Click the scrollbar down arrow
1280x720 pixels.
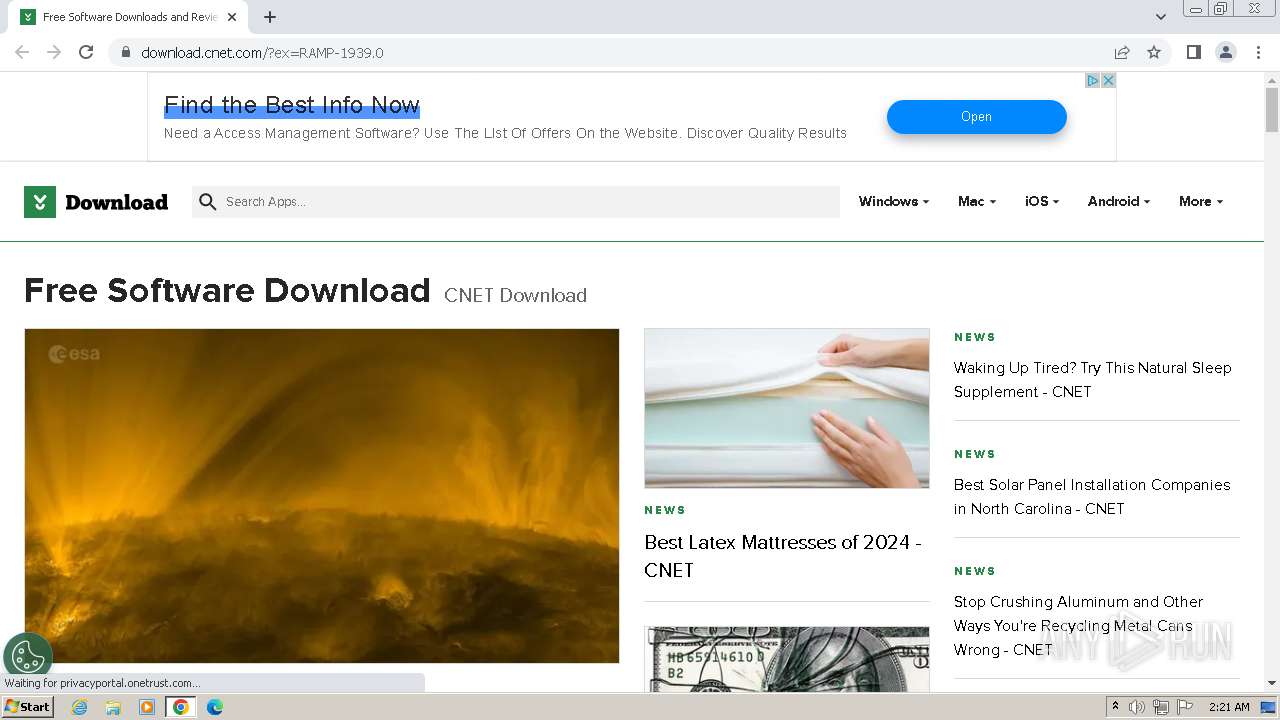click(x=1272, y=683)
